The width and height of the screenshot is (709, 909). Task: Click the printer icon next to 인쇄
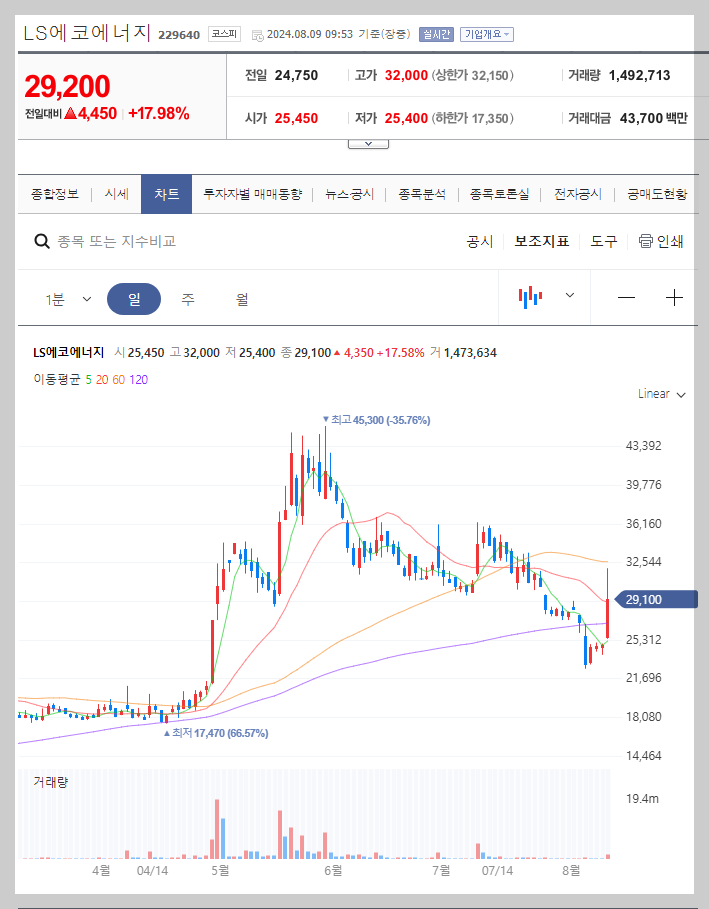click(x=645, y=241)
